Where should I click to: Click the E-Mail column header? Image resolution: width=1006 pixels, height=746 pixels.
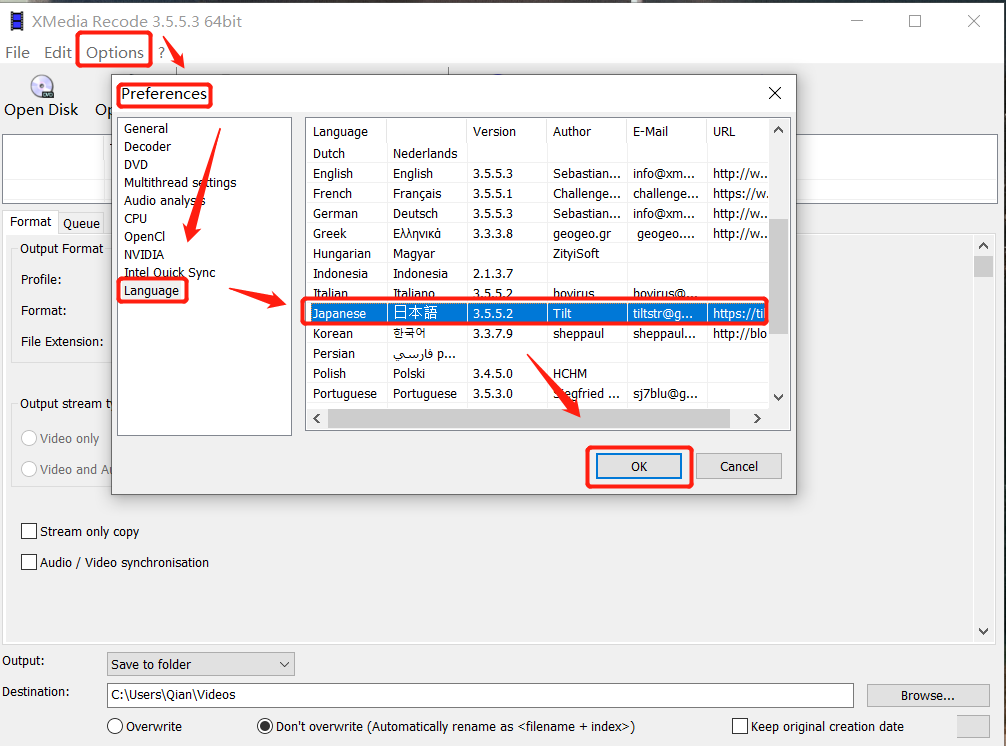coord(667,131)
